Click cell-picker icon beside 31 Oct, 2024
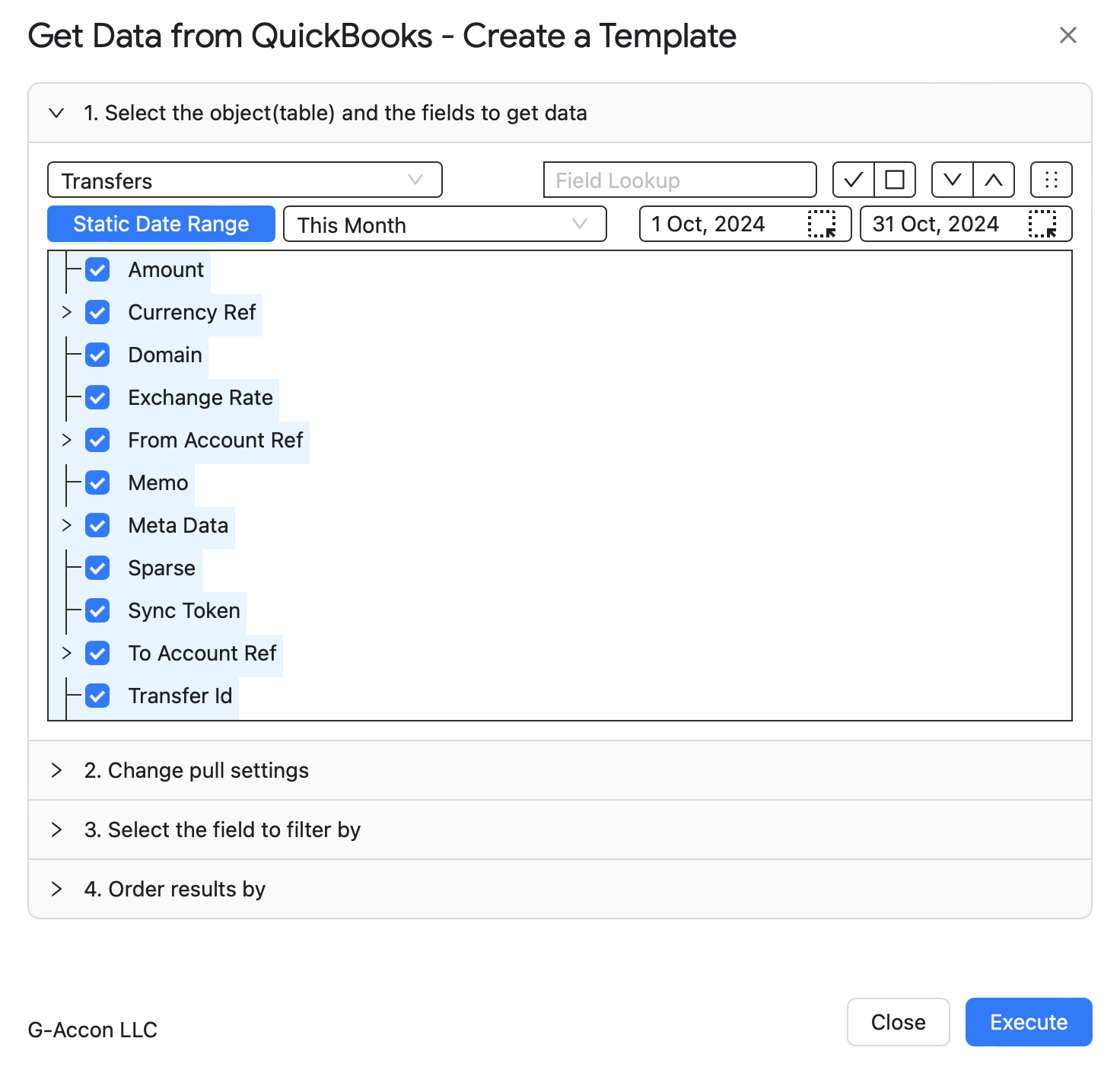Viewport: 1120px width, 1070px height. (1042, 225)
